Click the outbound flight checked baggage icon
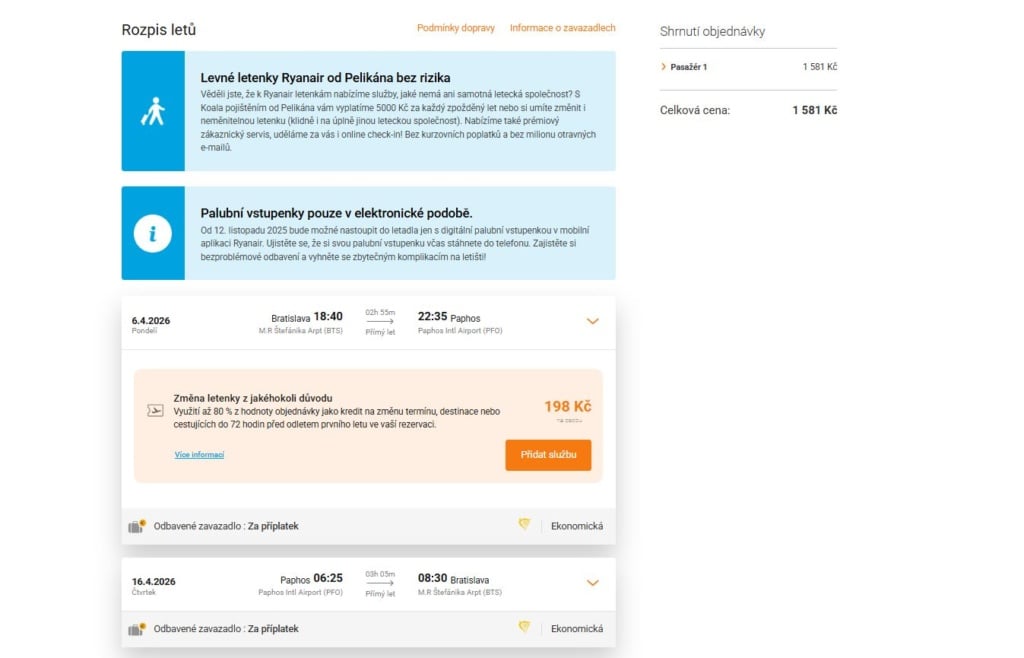Image resolution: width=1024 pixels, height=658 pixels. [x=137, y=526]
